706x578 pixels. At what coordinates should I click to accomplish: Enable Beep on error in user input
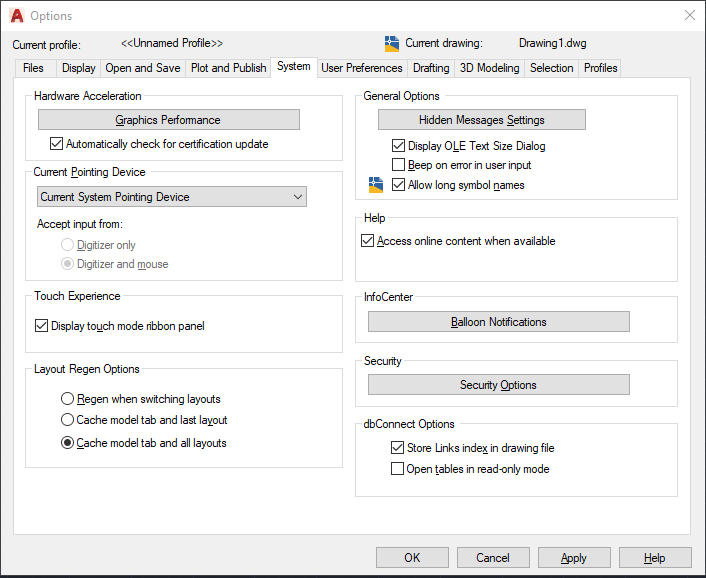point(399,165)
